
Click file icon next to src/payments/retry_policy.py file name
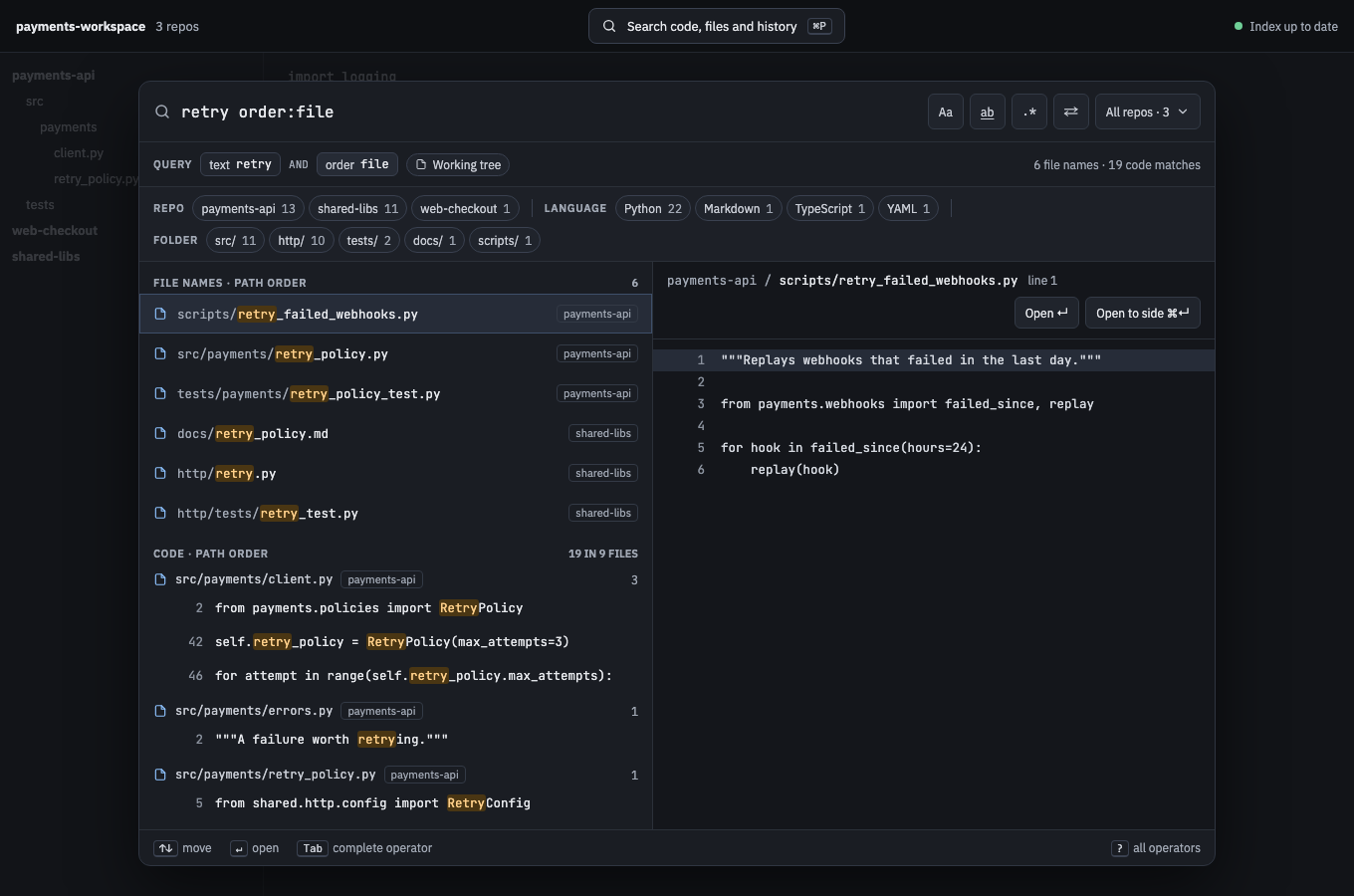[x=160, y=354]
